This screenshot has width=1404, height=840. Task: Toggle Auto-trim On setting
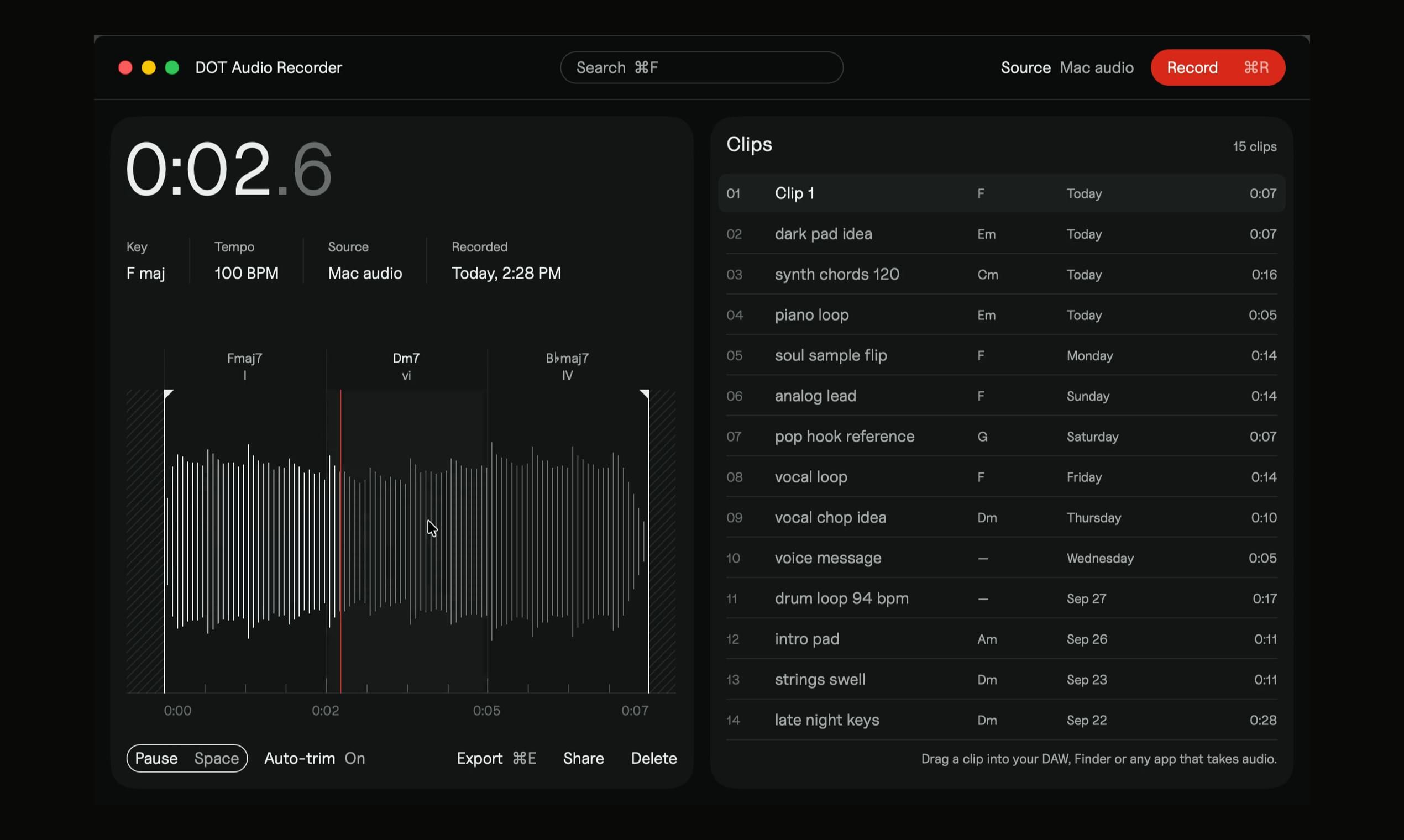pyautogui.click(x=314, y=758)
